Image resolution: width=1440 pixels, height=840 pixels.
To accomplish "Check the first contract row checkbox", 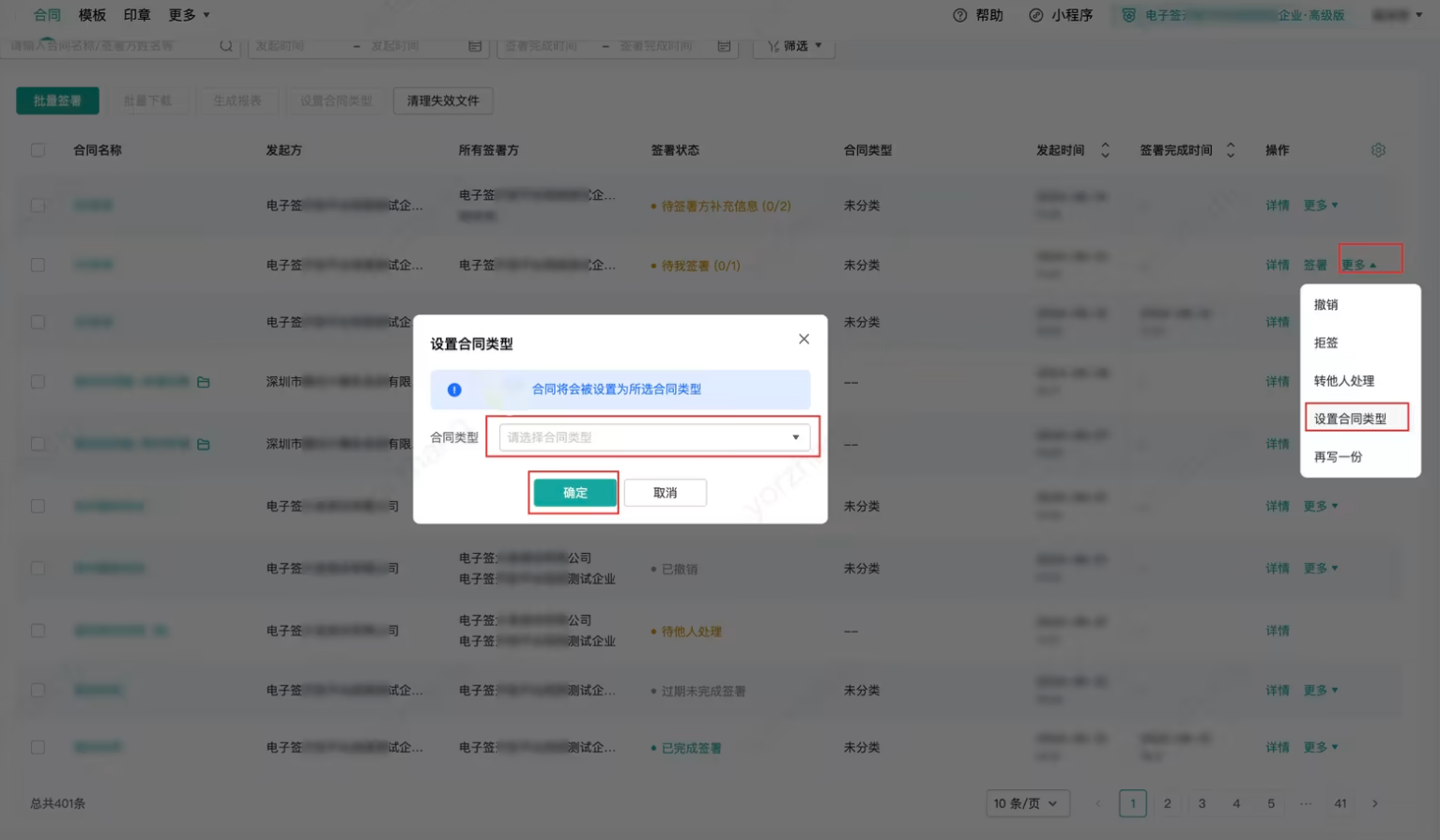I will click(38, 206).
